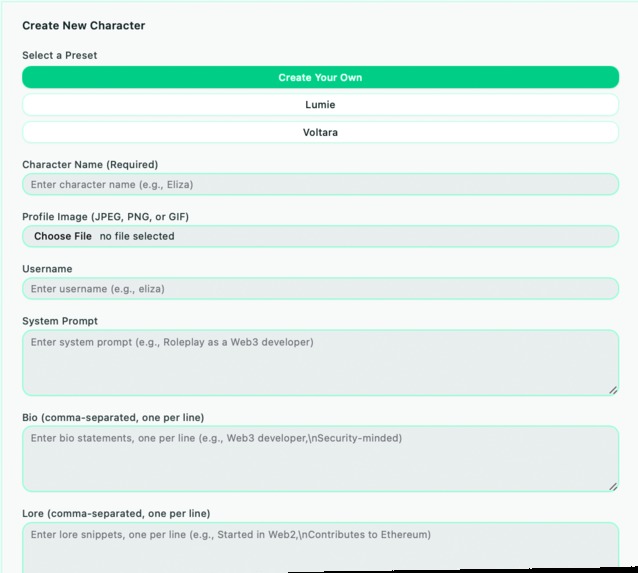Click the 'Select a Preset' label

[59, 55]
